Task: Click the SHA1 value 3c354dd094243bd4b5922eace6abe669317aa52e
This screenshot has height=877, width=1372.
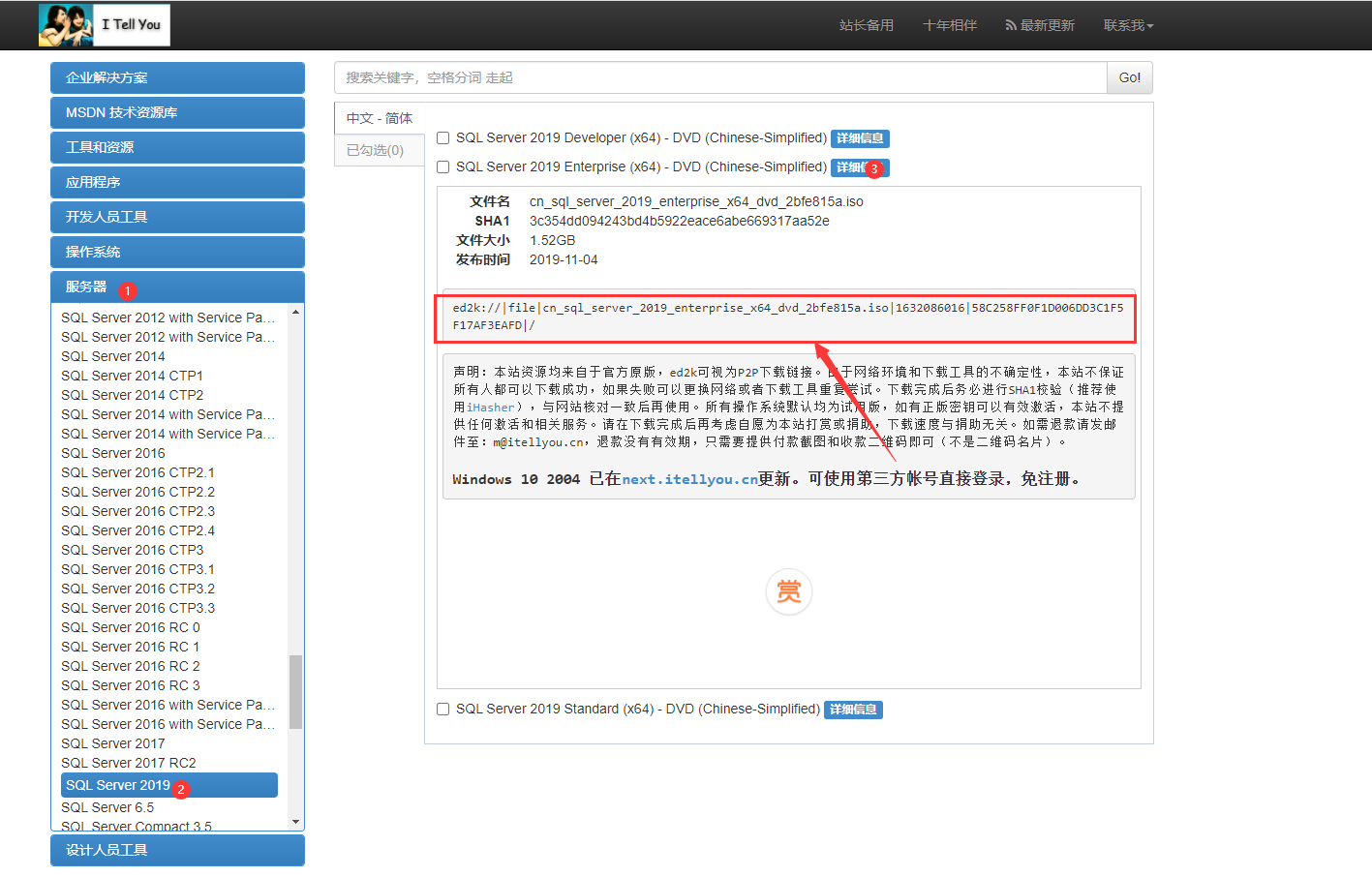Action: point(680,221)
